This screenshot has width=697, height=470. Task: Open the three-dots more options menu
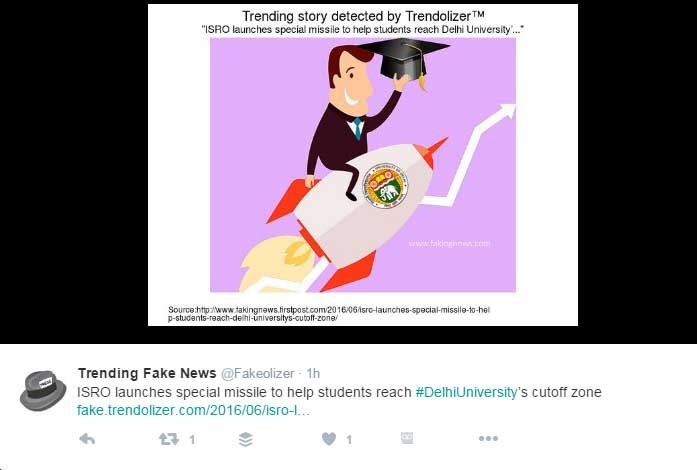pyautogui.click(x=488, y=439)
